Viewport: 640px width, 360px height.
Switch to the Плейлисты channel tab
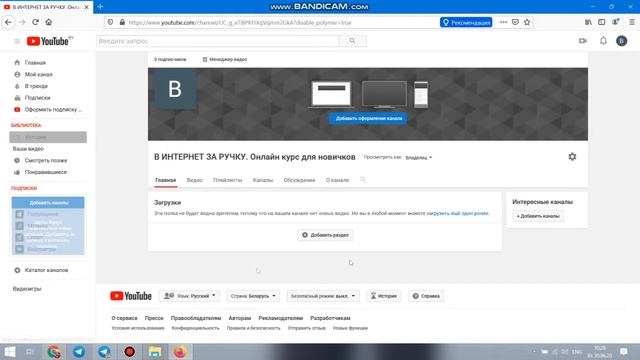click(x=227, y=180)
